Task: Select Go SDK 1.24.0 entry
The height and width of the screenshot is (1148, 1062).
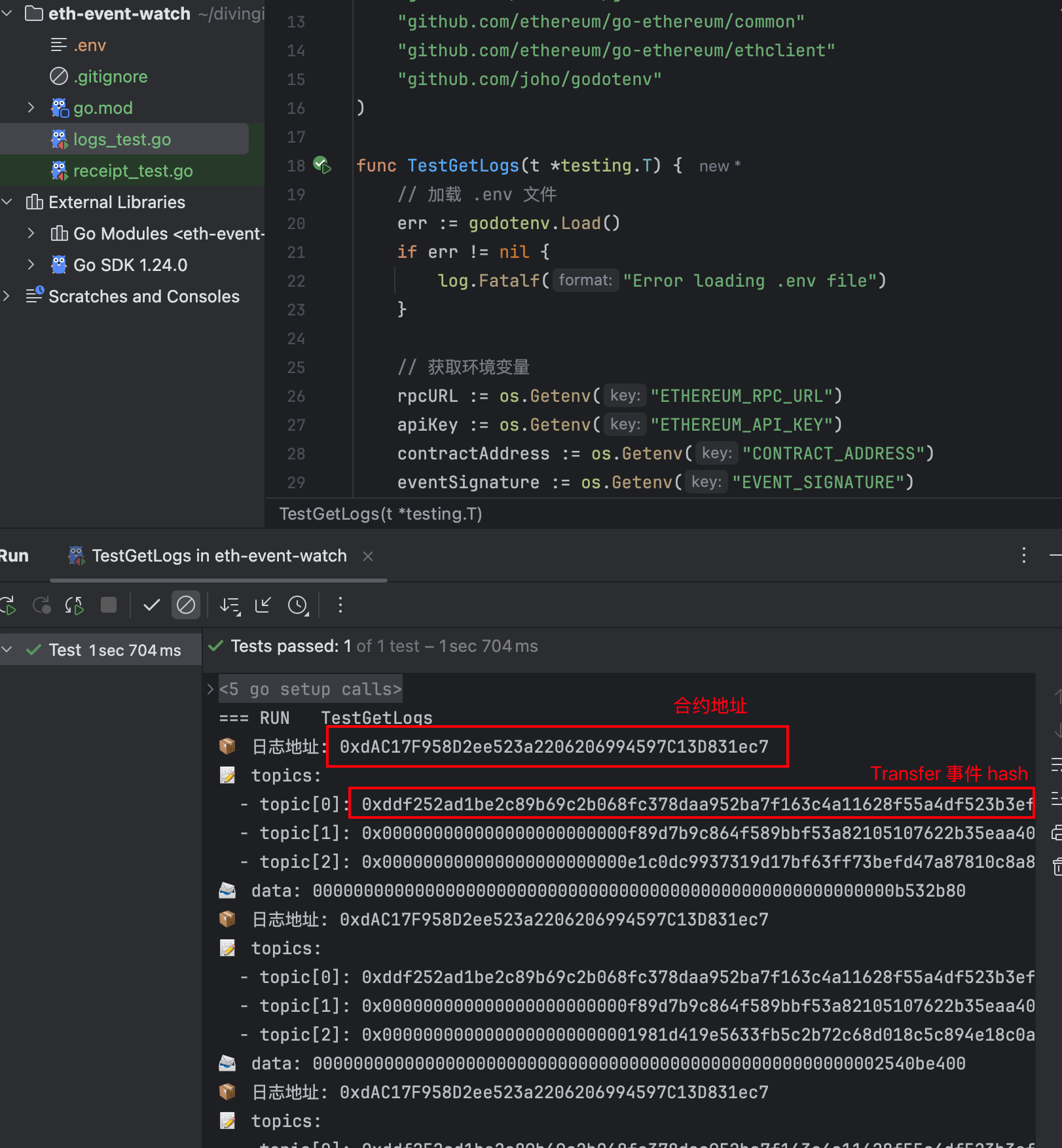Action: tap(130, 265)
